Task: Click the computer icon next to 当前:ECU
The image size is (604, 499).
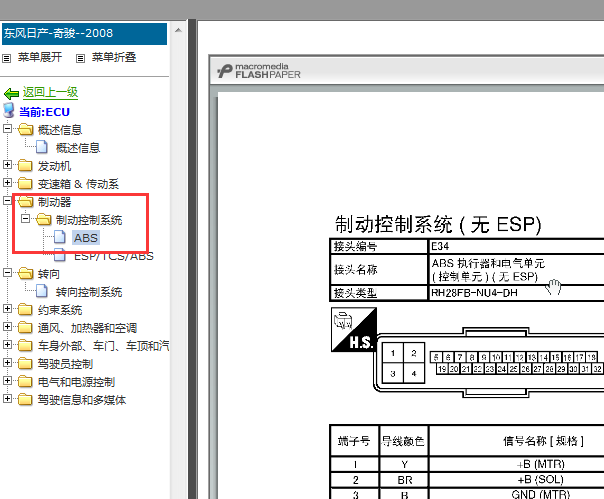Action: (9, 110)
